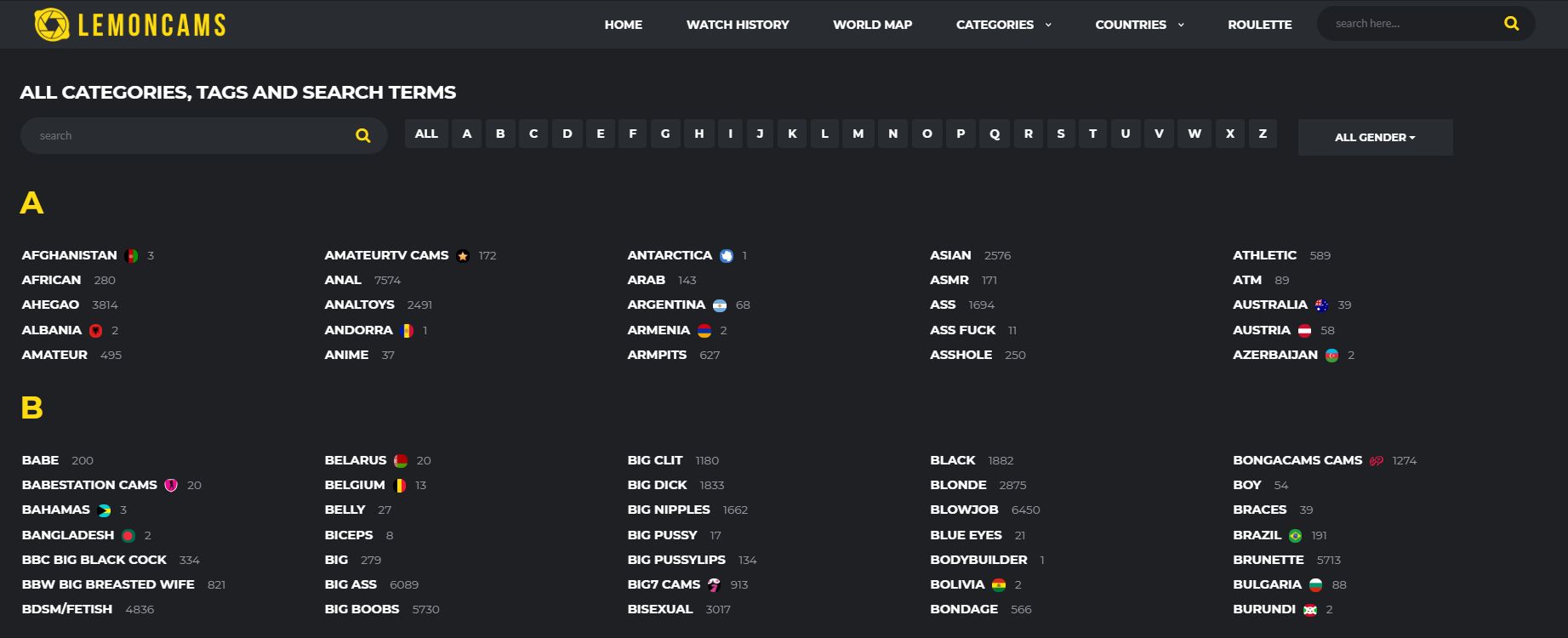Go to the Home page
1568x638 pixels.
pos(624,25)
